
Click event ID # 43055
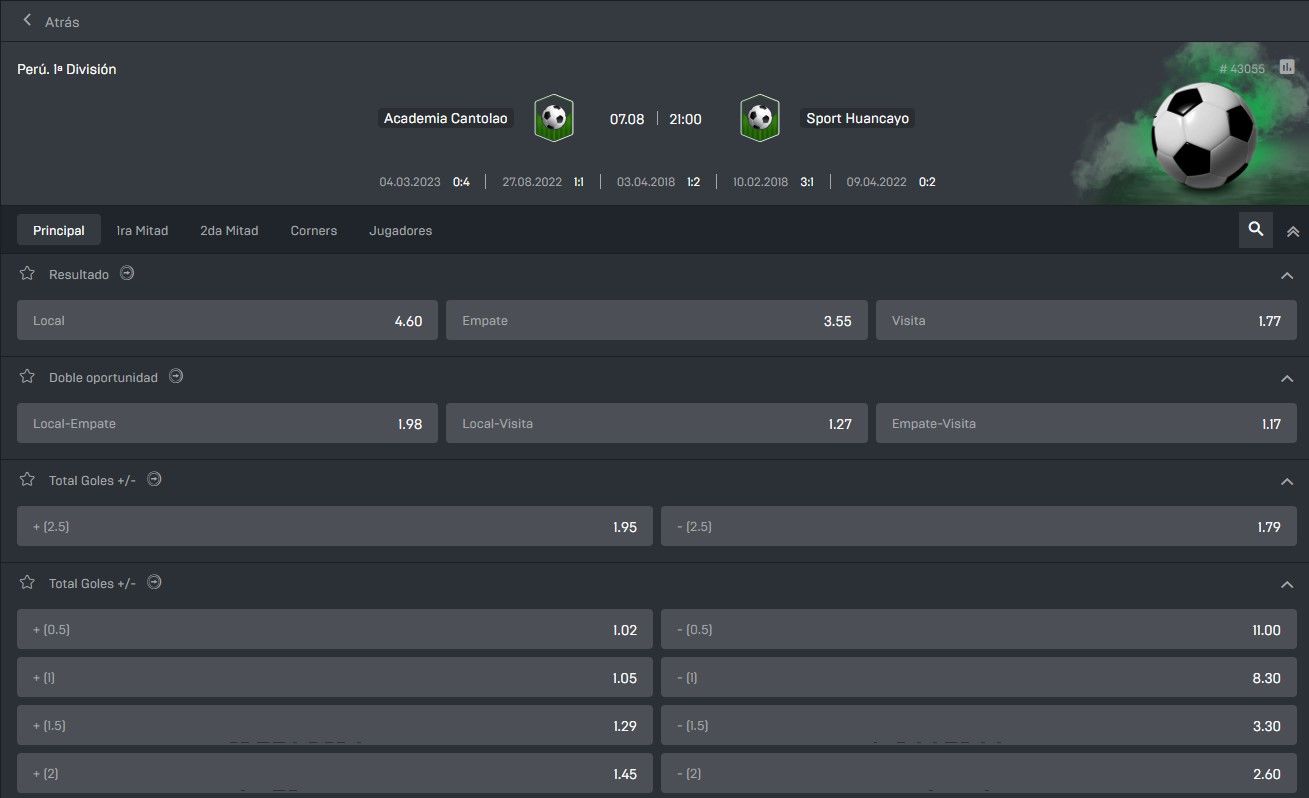coord(1242,69)
